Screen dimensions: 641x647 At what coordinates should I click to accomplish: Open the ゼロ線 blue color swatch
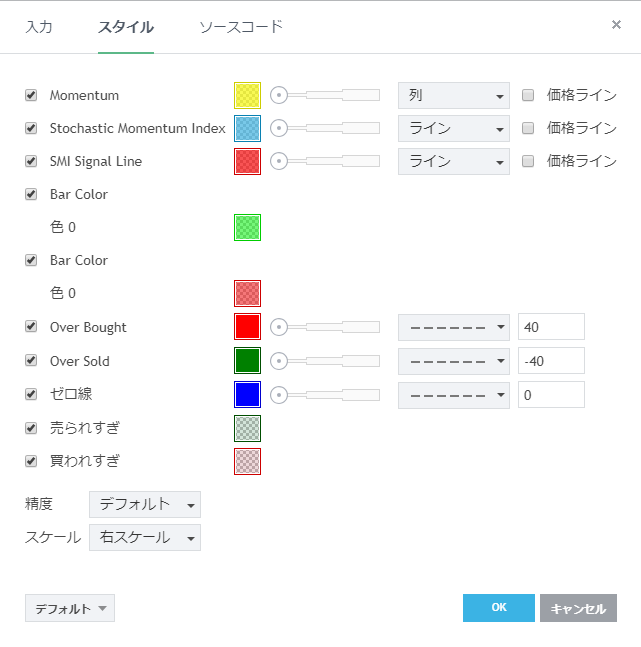(247, 394)
